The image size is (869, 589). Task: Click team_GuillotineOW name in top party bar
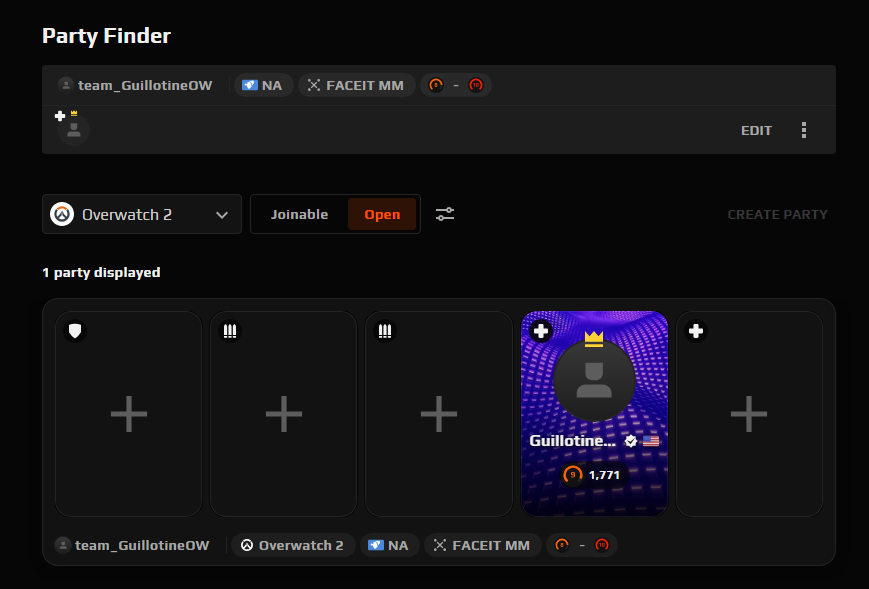145,85
